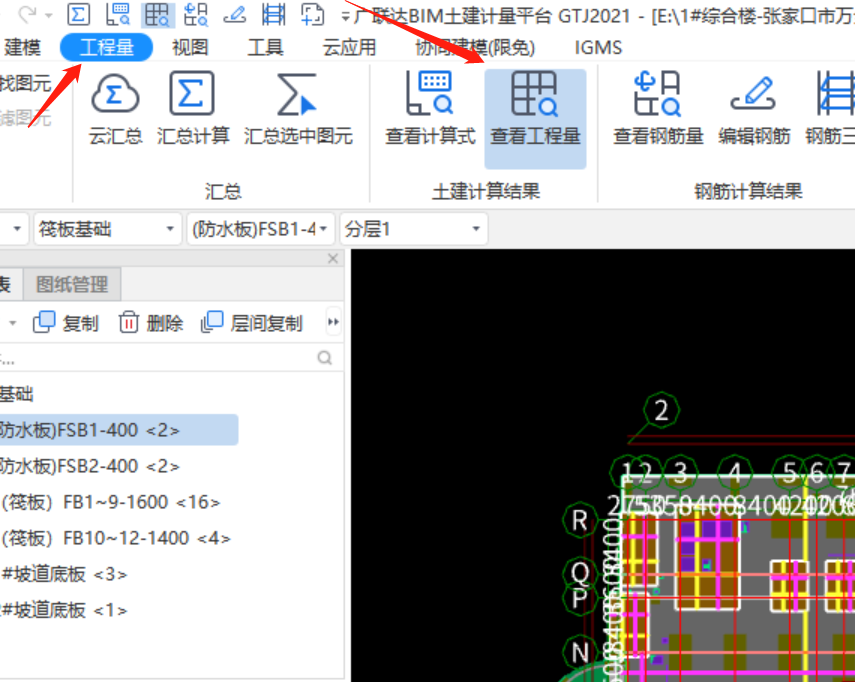
Task: Click the large axis bubble 2 above grid
Action: pyautogui.click(x=661, y=410)
